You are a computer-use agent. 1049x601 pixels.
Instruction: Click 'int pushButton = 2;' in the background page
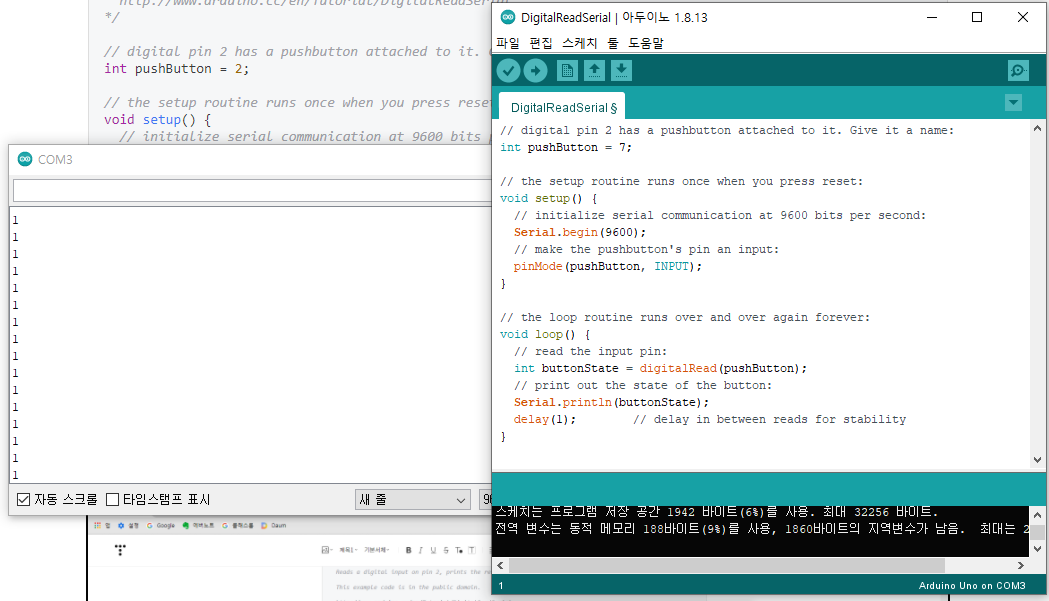pos(177,68)
